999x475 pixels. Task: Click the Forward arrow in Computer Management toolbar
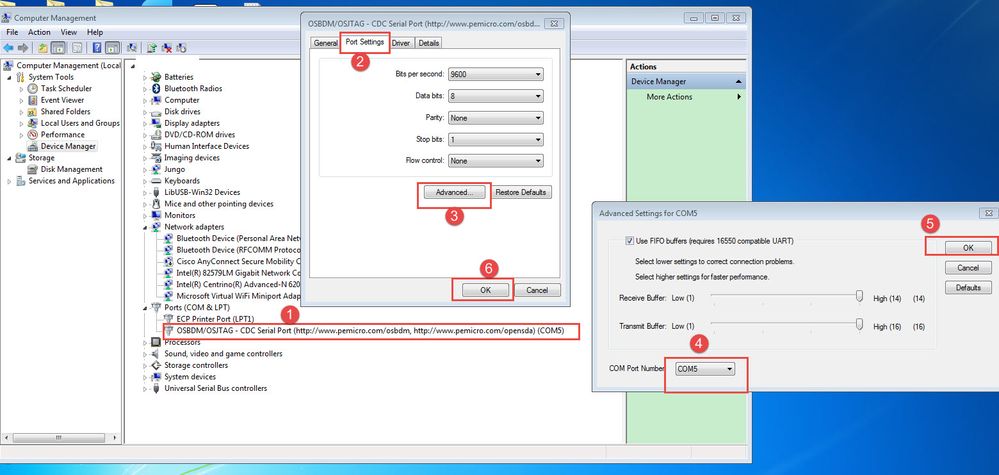[x=23, y=48]
